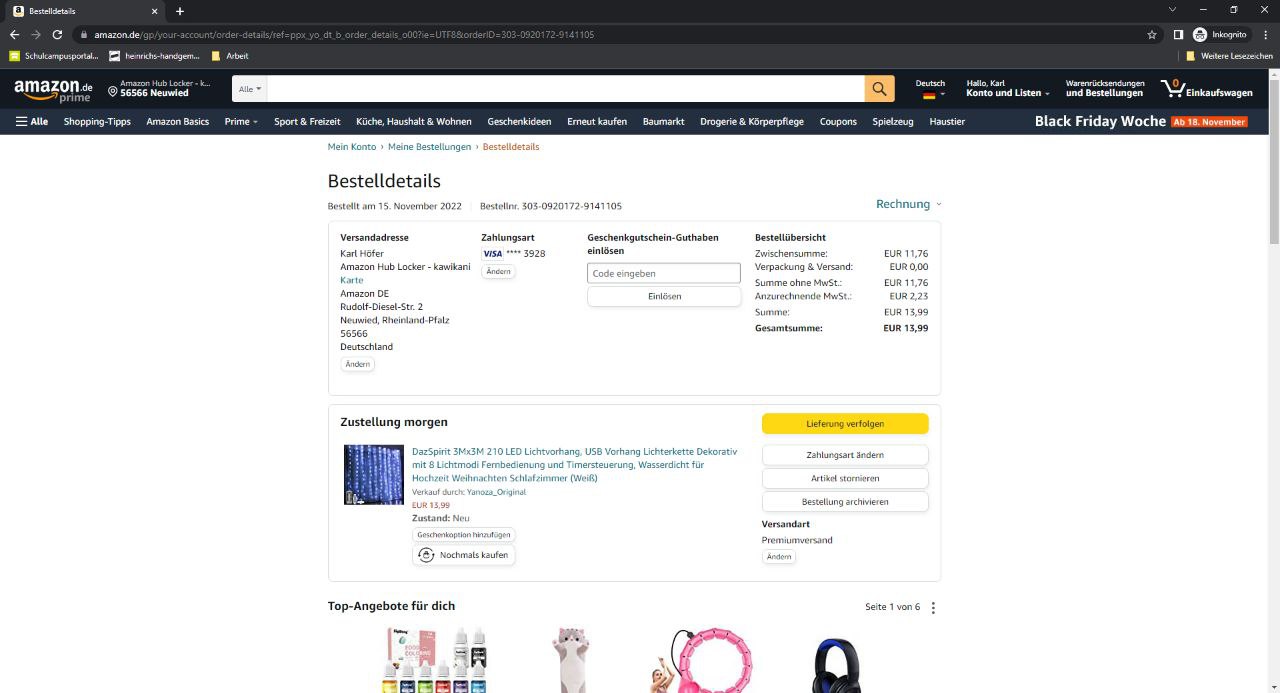Click the yellow Lieferung verfolgen button

coord(845,424)
